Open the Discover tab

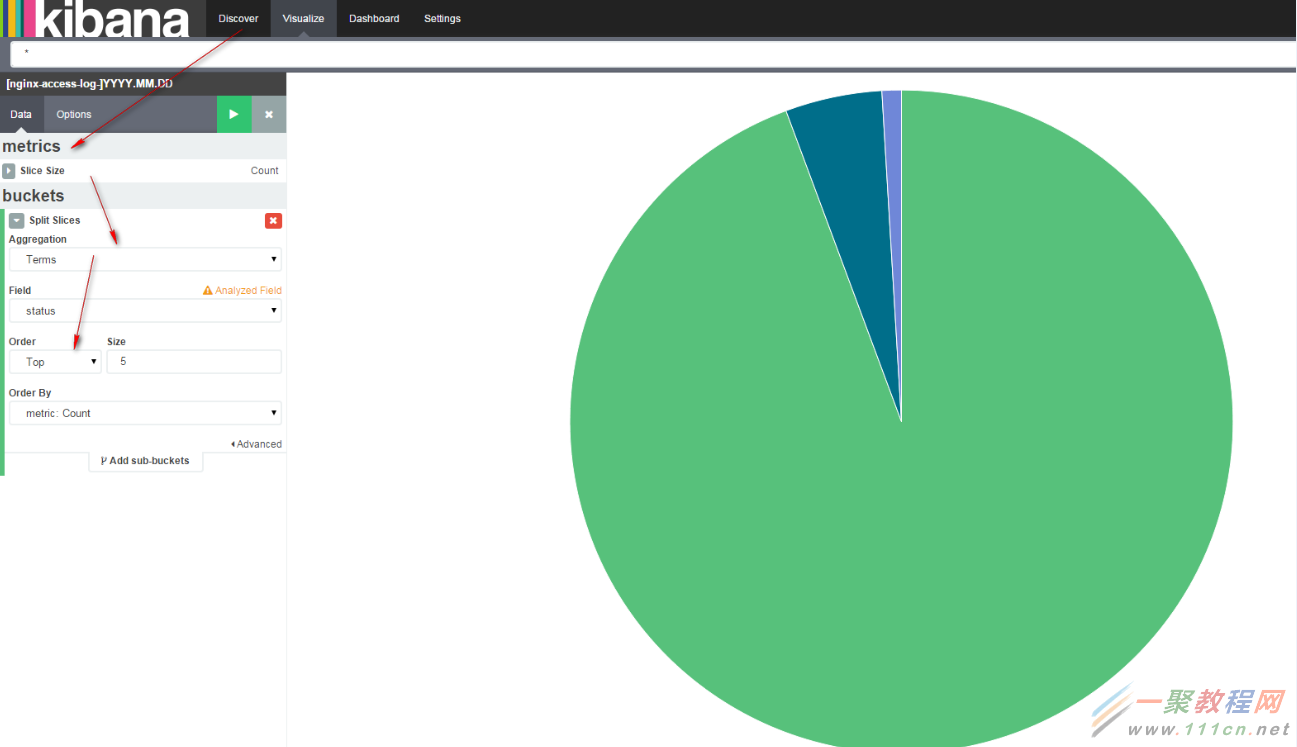(x=238, y=18)
